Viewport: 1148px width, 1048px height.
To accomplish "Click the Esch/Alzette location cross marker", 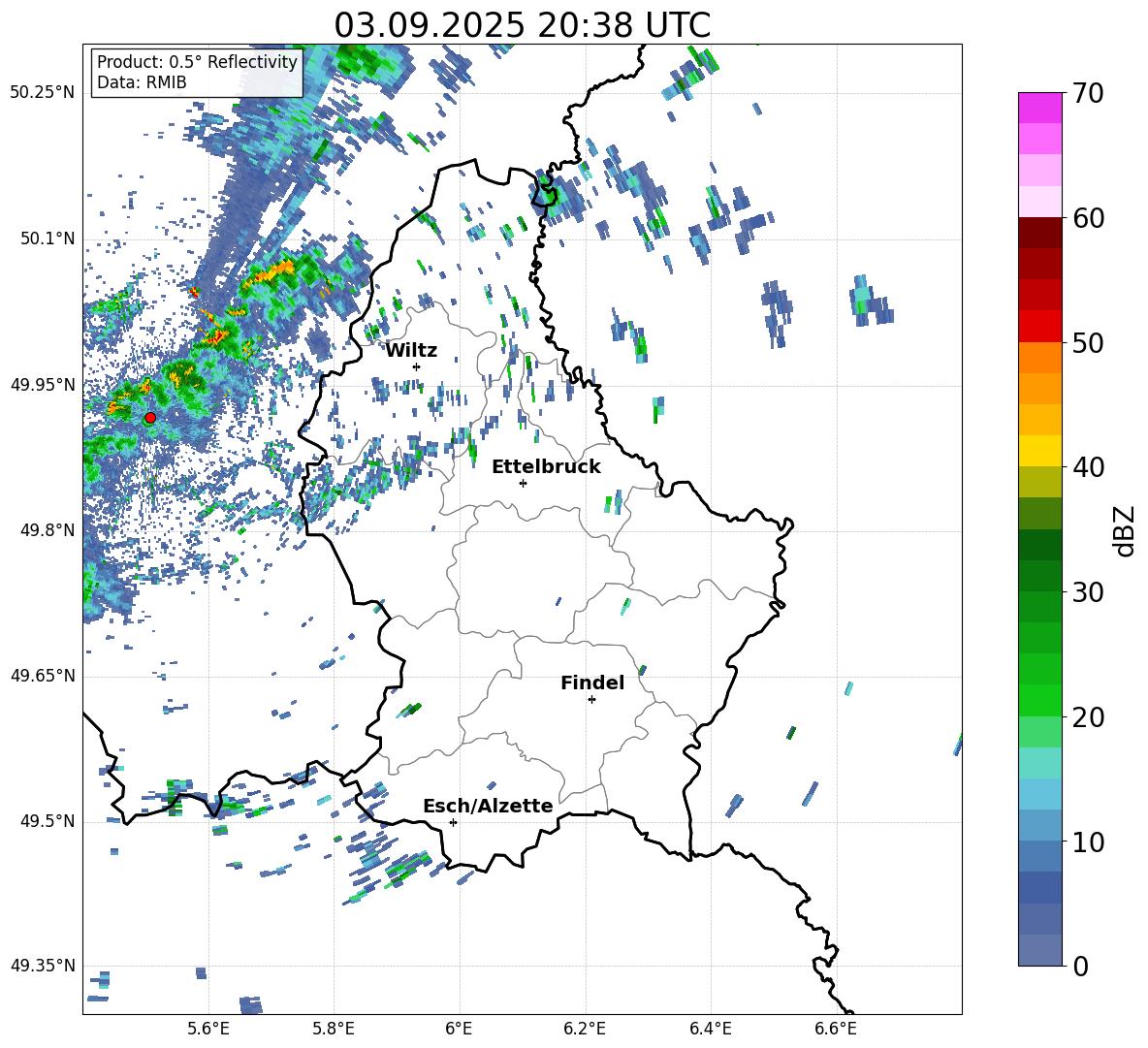I will click(453, 822).
